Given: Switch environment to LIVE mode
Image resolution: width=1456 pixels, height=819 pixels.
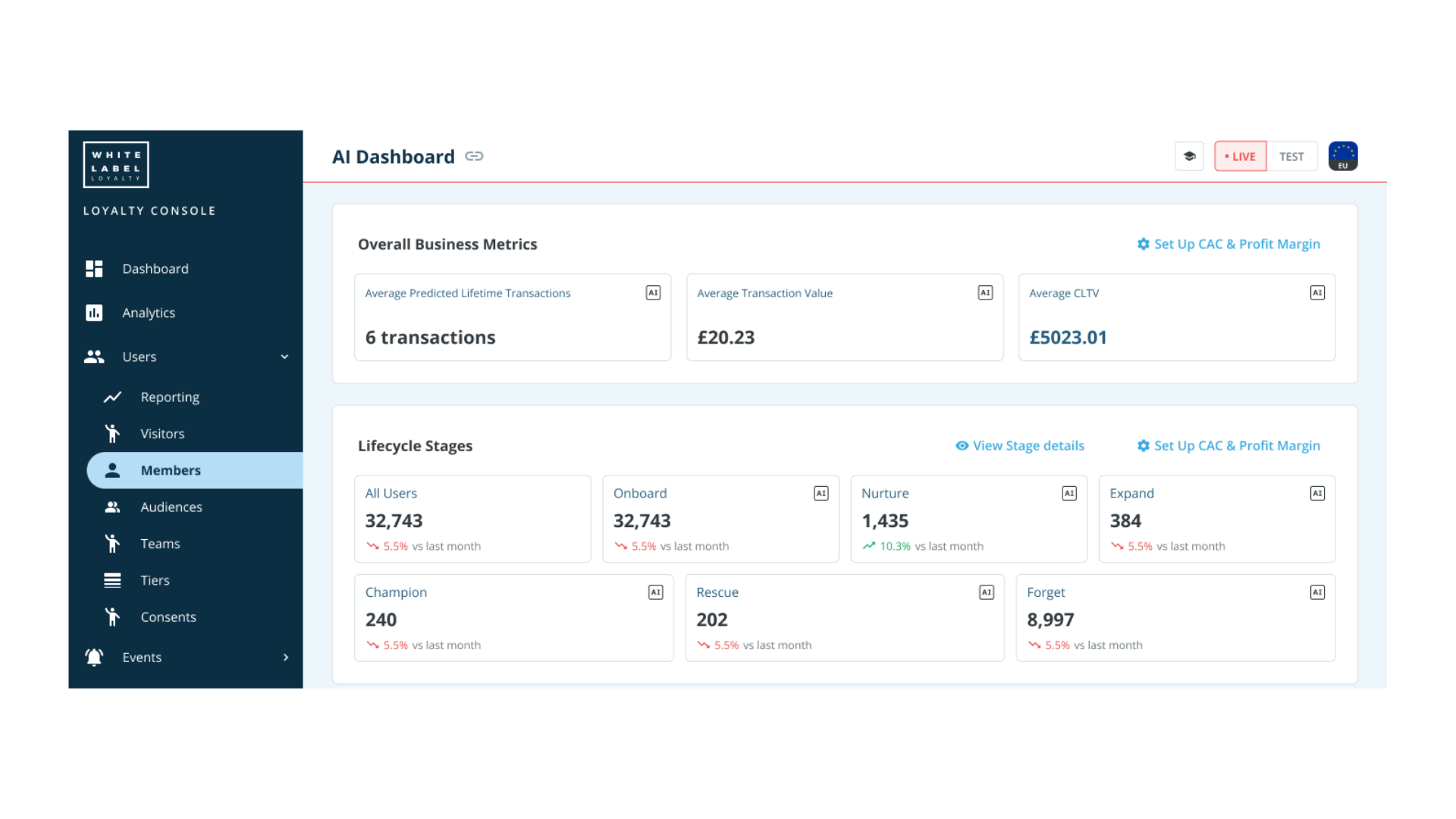Looking at the screenshot, I should [x=1240, y=156].
